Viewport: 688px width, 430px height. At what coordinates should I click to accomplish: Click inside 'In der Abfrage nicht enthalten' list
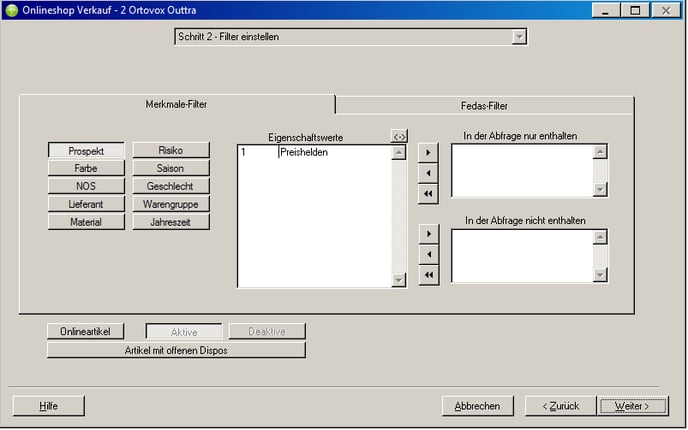click(523, 256)
